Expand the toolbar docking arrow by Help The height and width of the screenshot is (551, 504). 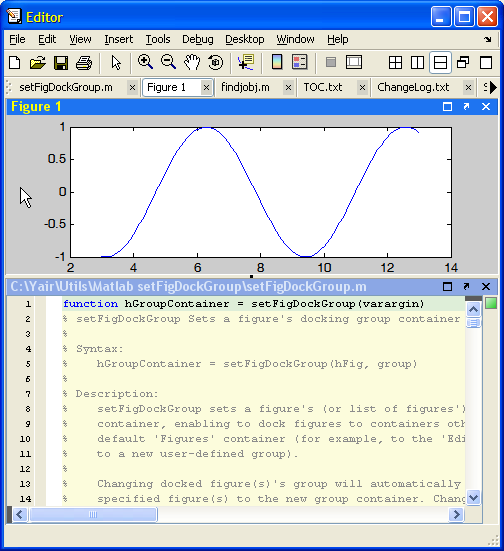(x=487, y=39)
